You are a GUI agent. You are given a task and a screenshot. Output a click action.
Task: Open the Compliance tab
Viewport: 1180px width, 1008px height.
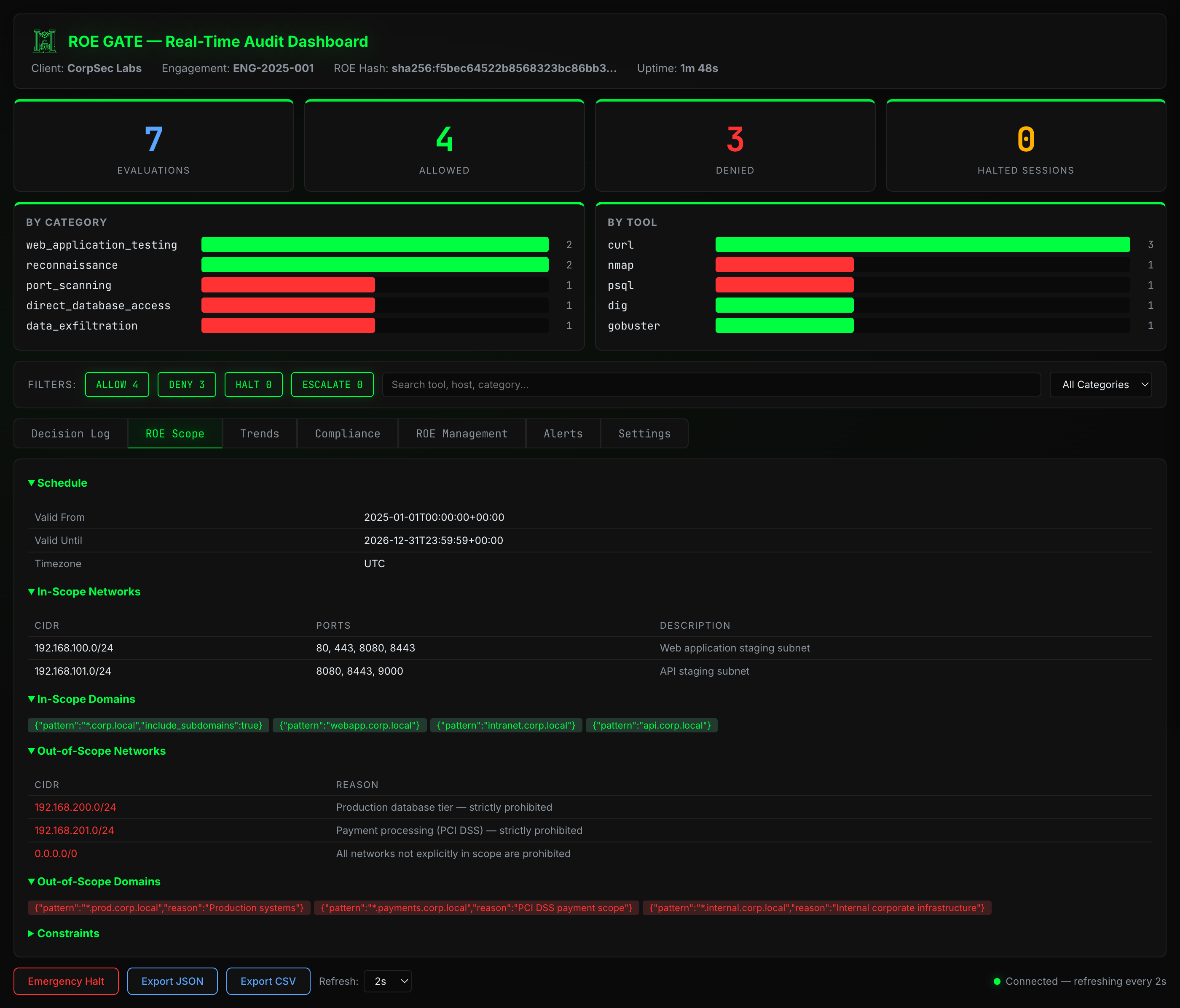point(347,433)
